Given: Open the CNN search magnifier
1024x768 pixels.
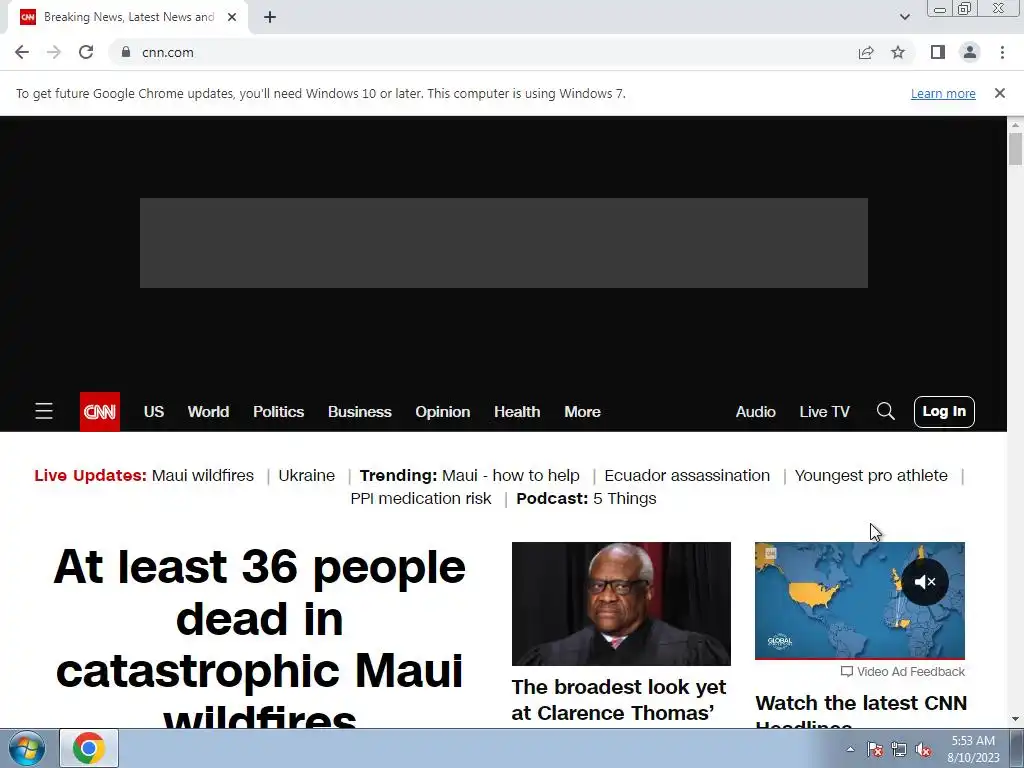Looking at the screenshot, I should [886, 411].
